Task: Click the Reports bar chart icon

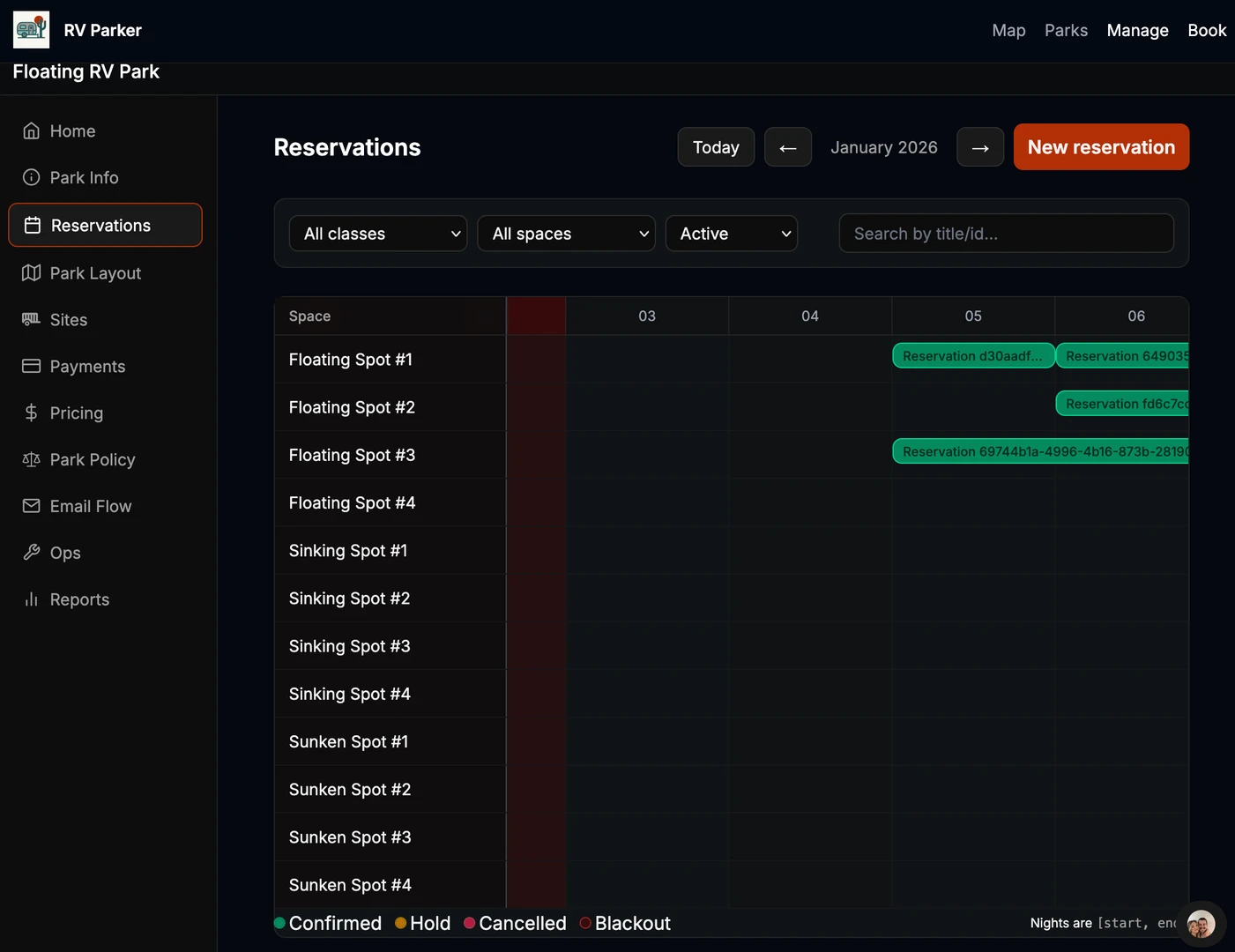Action: pos(32,599)
